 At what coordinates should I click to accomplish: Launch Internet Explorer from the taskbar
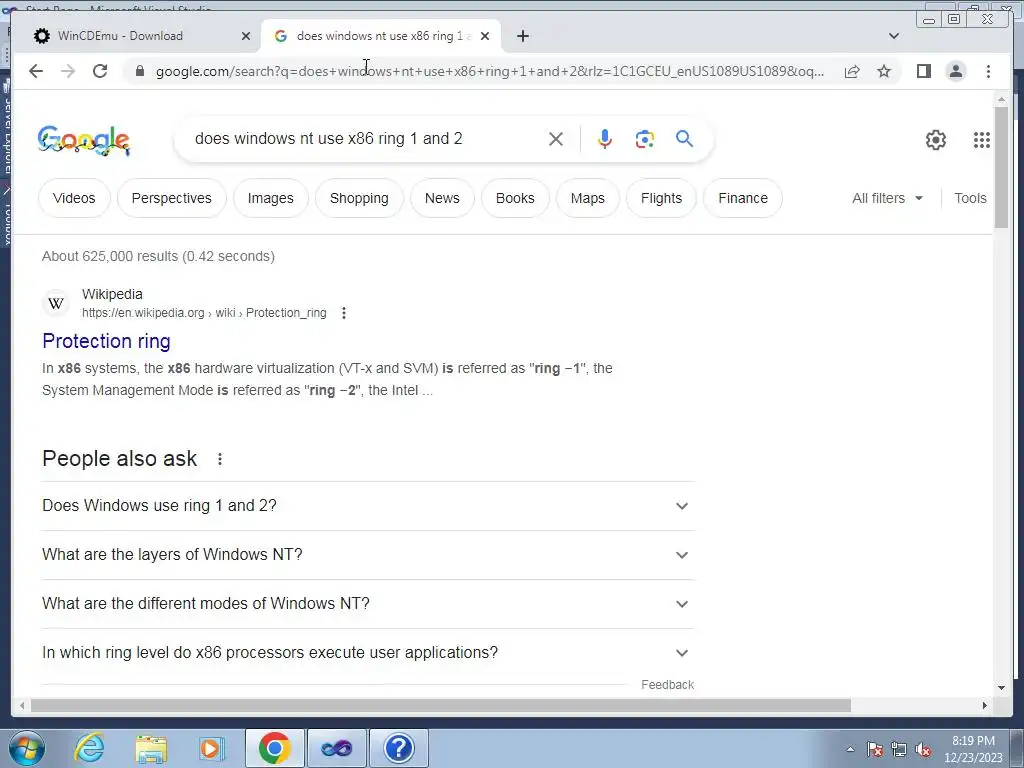[89, 748]
